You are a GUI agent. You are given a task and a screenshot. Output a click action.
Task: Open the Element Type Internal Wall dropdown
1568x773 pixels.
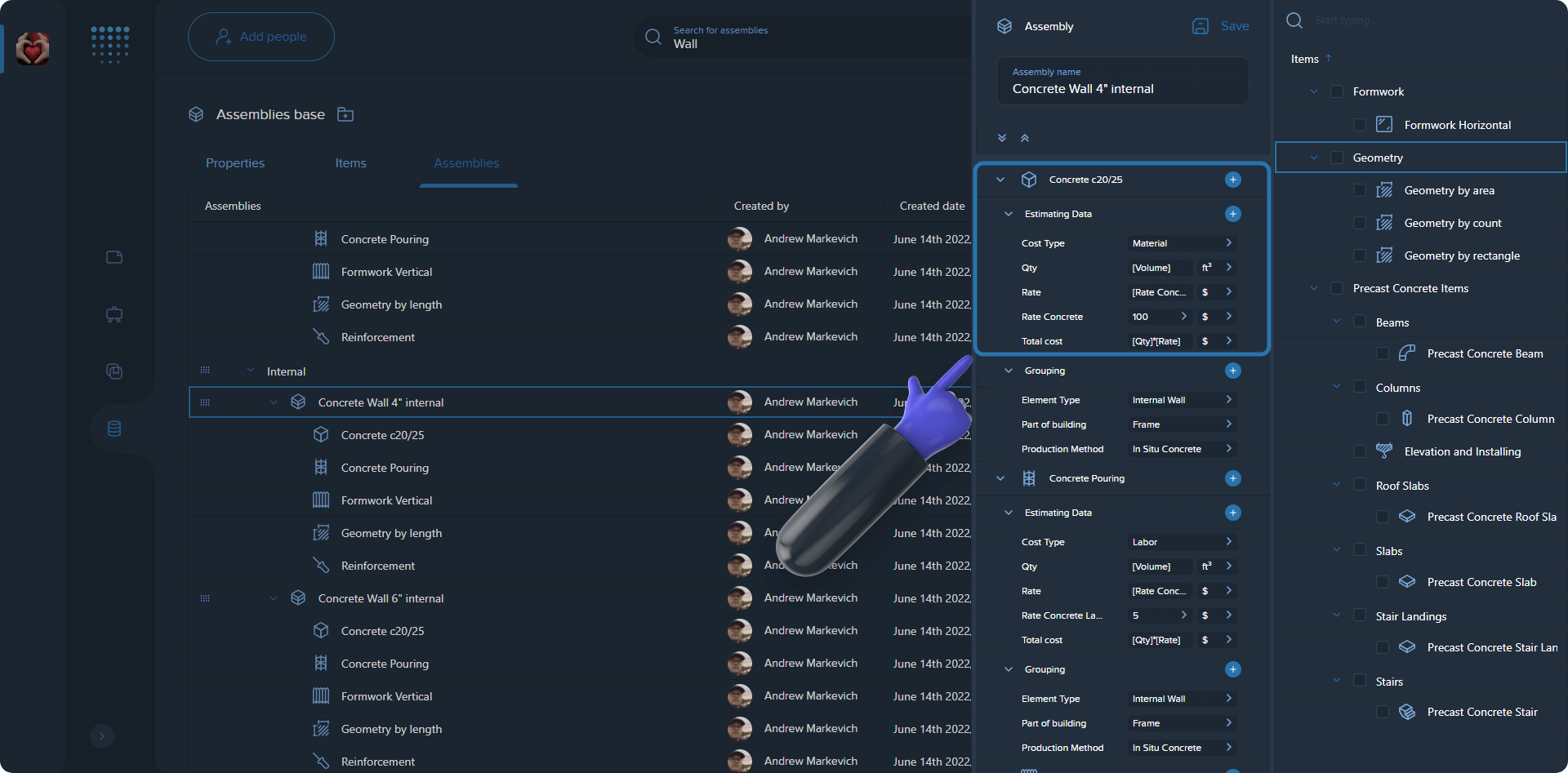click(x=1181, y=400)
